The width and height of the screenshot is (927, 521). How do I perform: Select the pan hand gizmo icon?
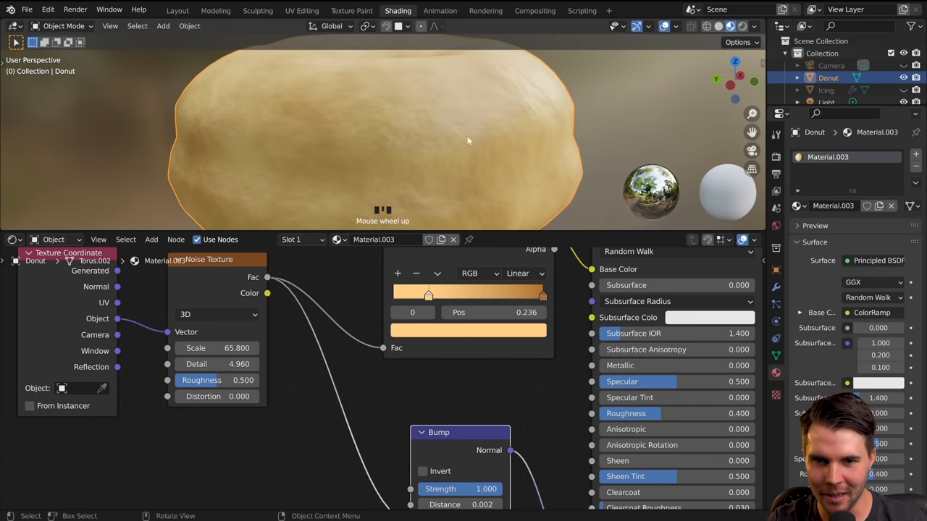752,132
